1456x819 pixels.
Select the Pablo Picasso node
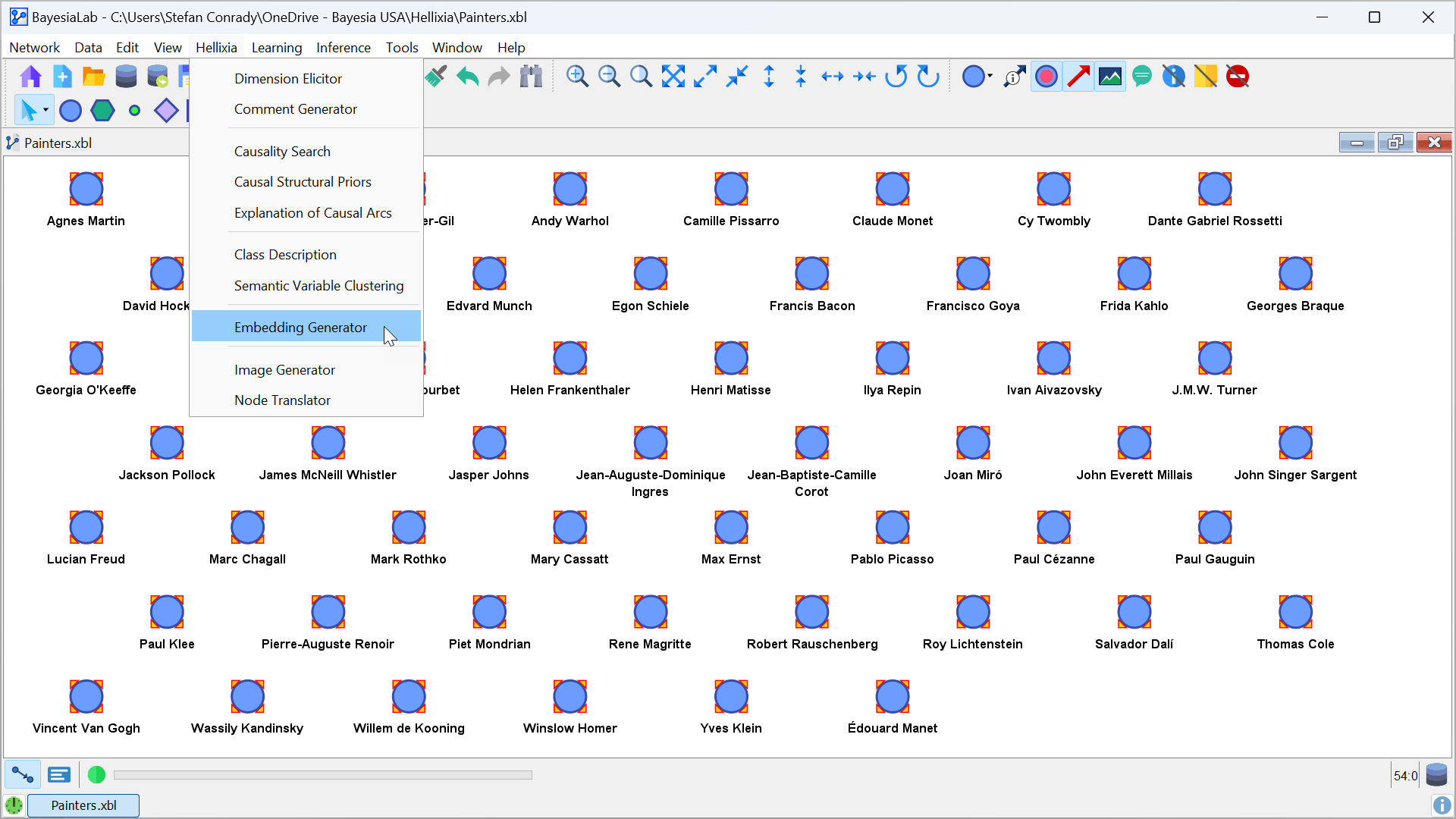(892, 528)
